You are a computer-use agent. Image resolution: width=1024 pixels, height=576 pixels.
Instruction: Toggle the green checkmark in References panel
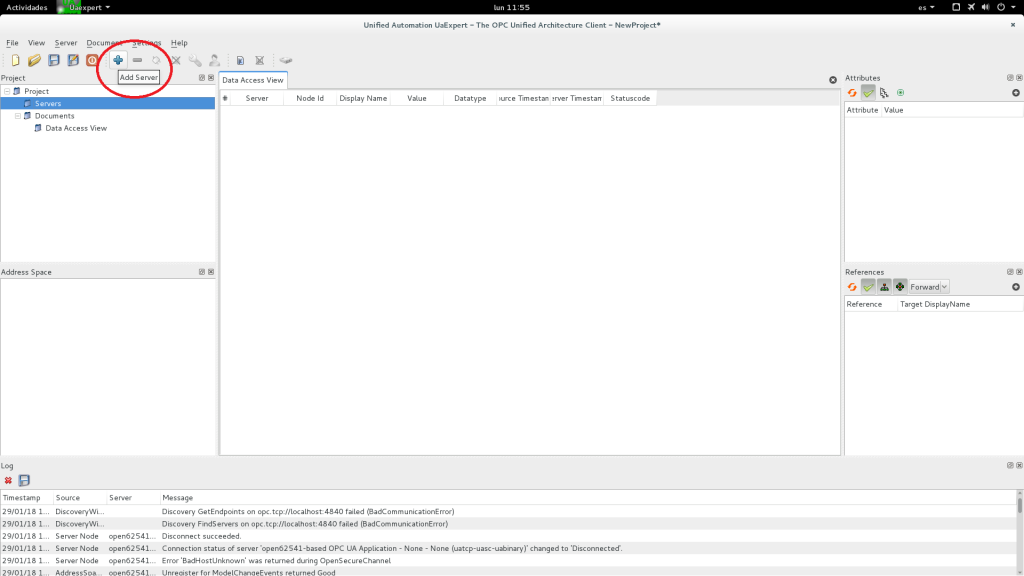pos(868,287)
